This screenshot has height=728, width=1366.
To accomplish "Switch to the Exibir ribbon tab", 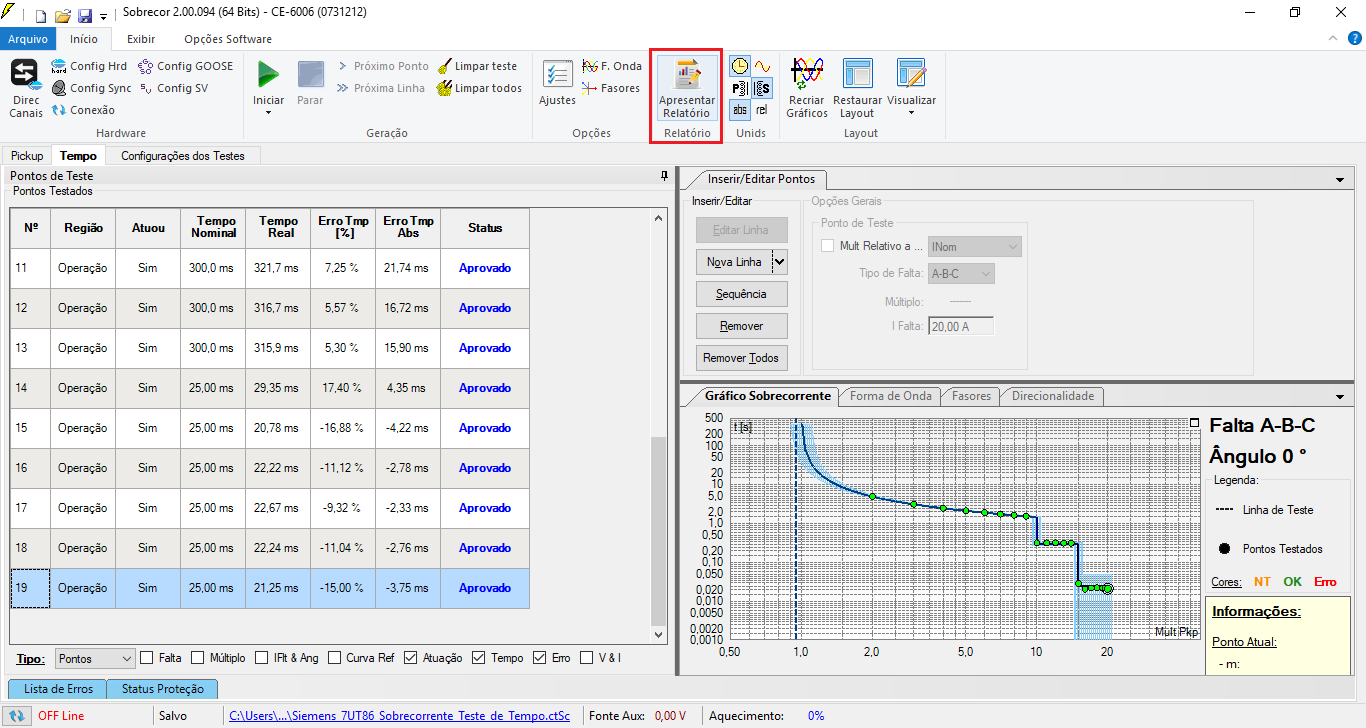I will pyautogui.click(x=140, y=39).
